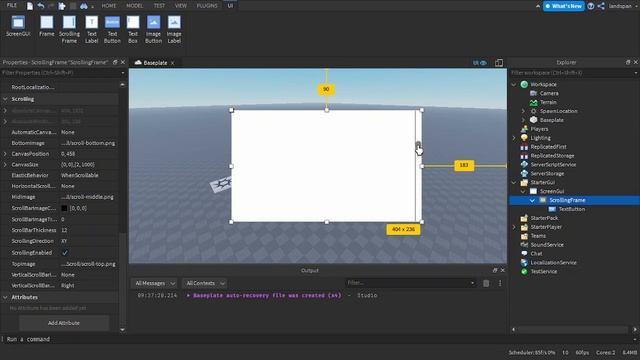Screen dimensions: 640x360
Task: Open the All Messages dropdown
Action: [x=154, y=283]
